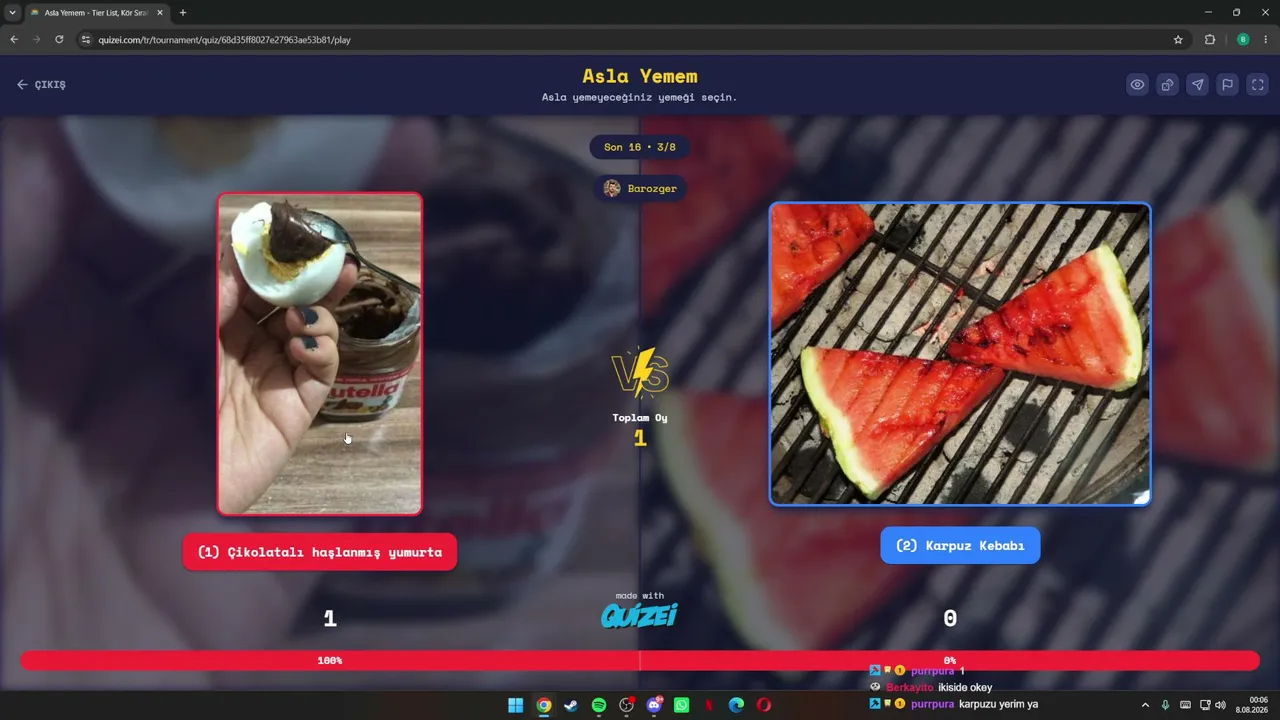Open Discord from the taskbar
Screen dimensions: 1280x720
(654, 705)
